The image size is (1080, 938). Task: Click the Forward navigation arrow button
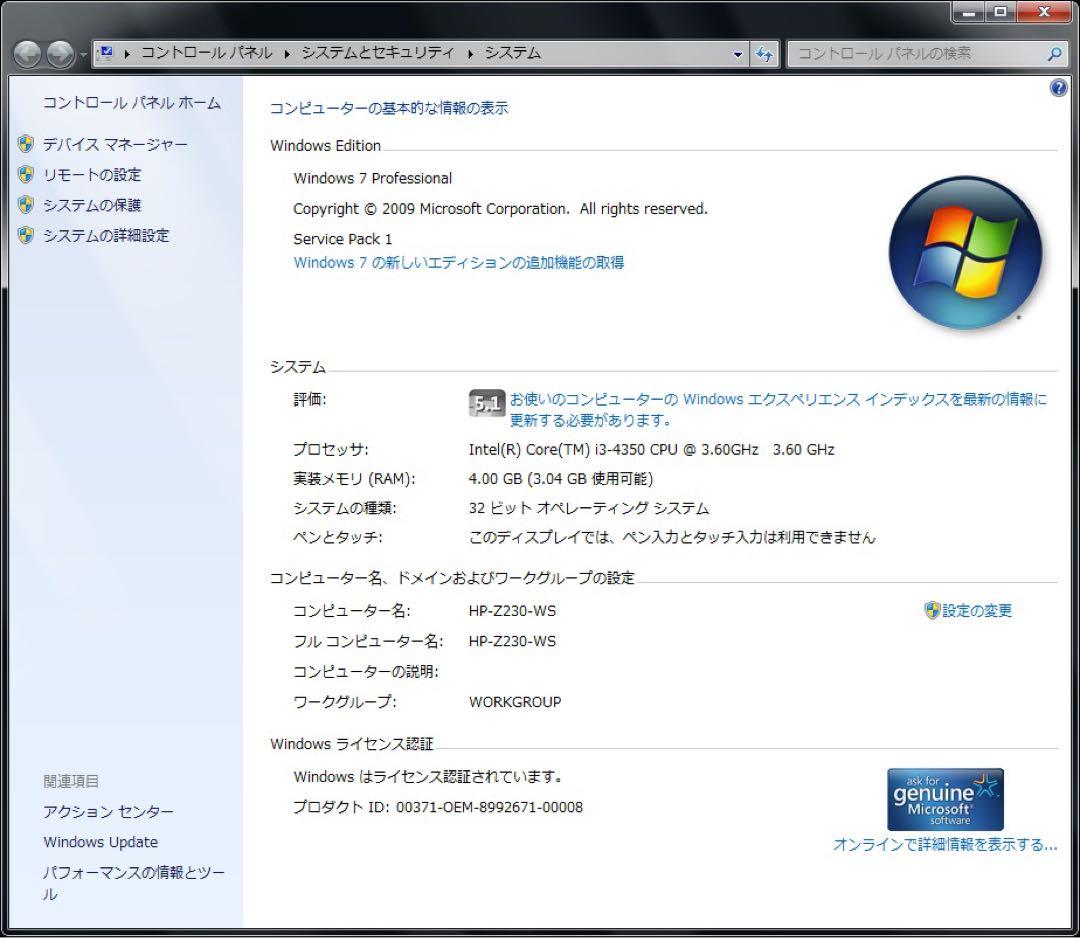tap(60, 54)
